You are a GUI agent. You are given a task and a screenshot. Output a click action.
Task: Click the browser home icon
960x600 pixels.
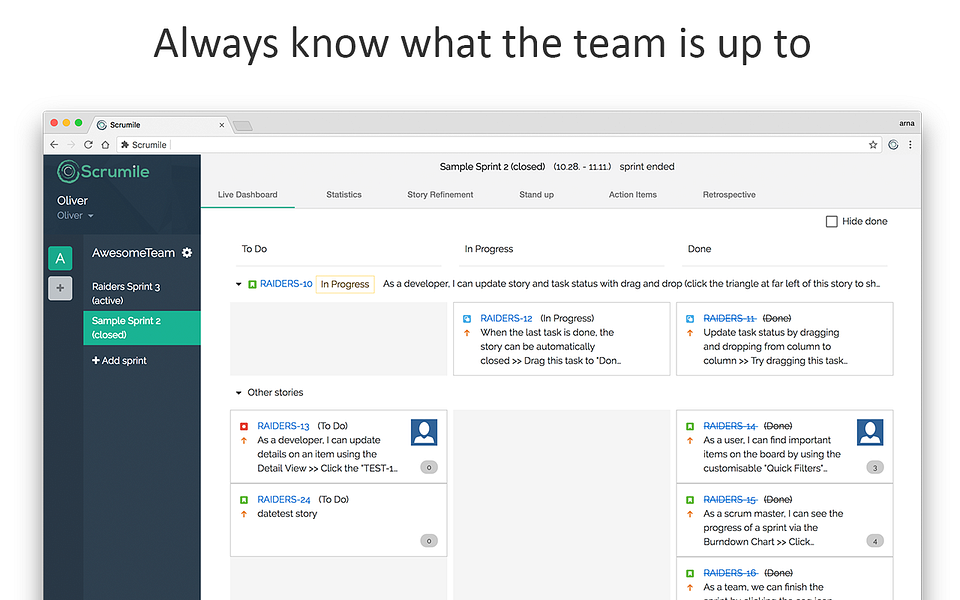[x=105, y=144]
